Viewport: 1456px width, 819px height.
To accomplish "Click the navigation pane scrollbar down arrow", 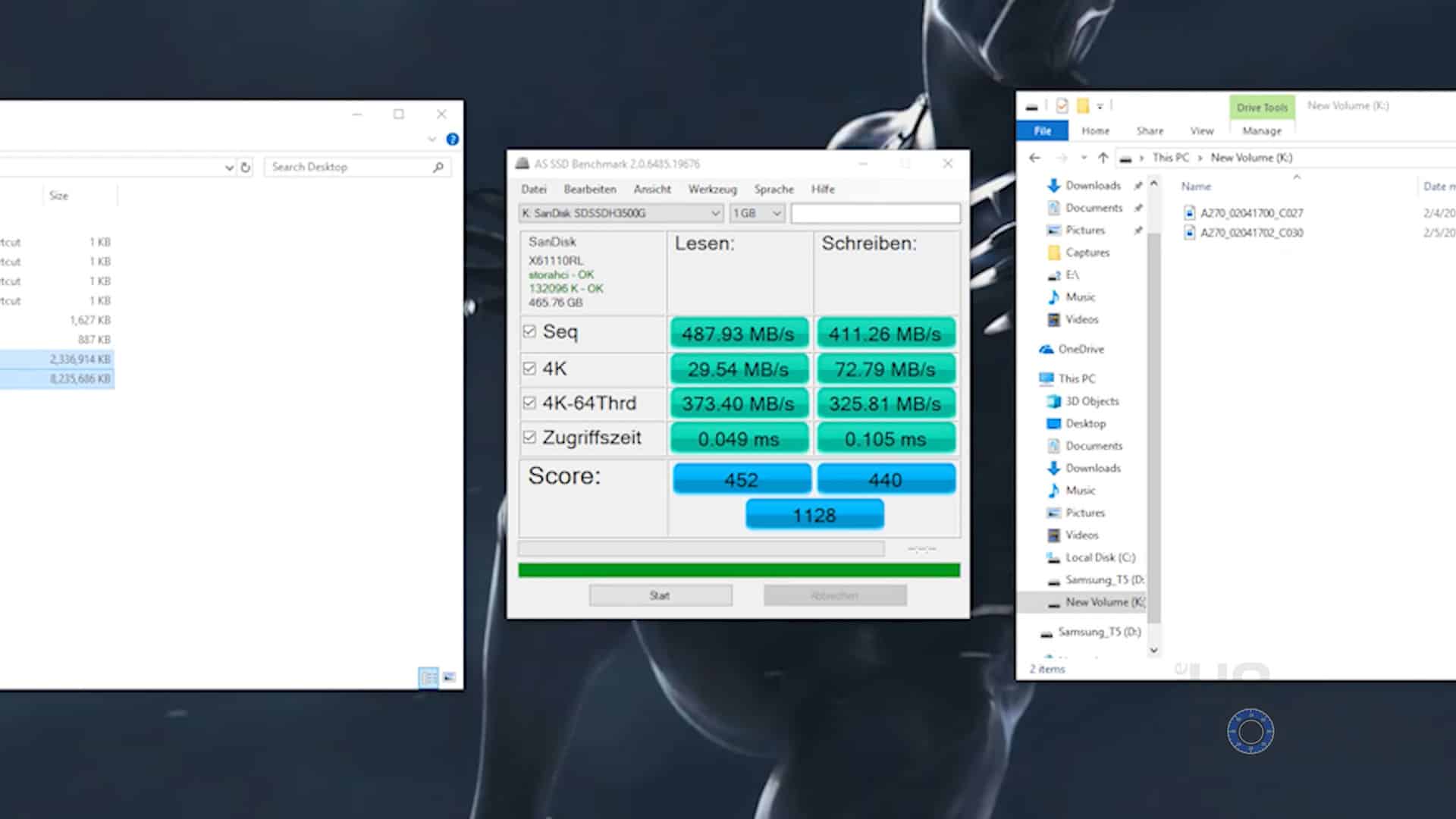I will (1153, 650).
